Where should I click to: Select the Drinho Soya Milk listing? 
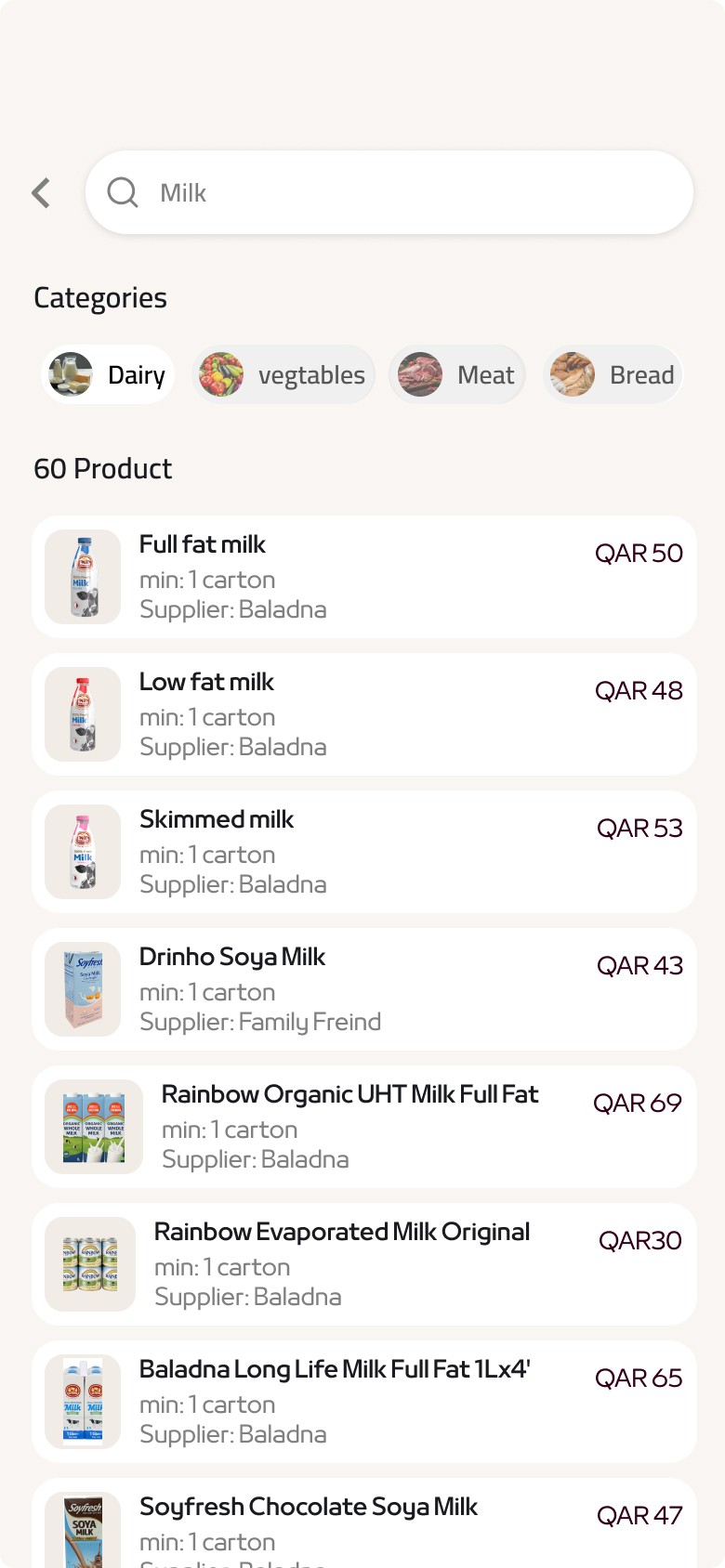(x=364, y=989)
